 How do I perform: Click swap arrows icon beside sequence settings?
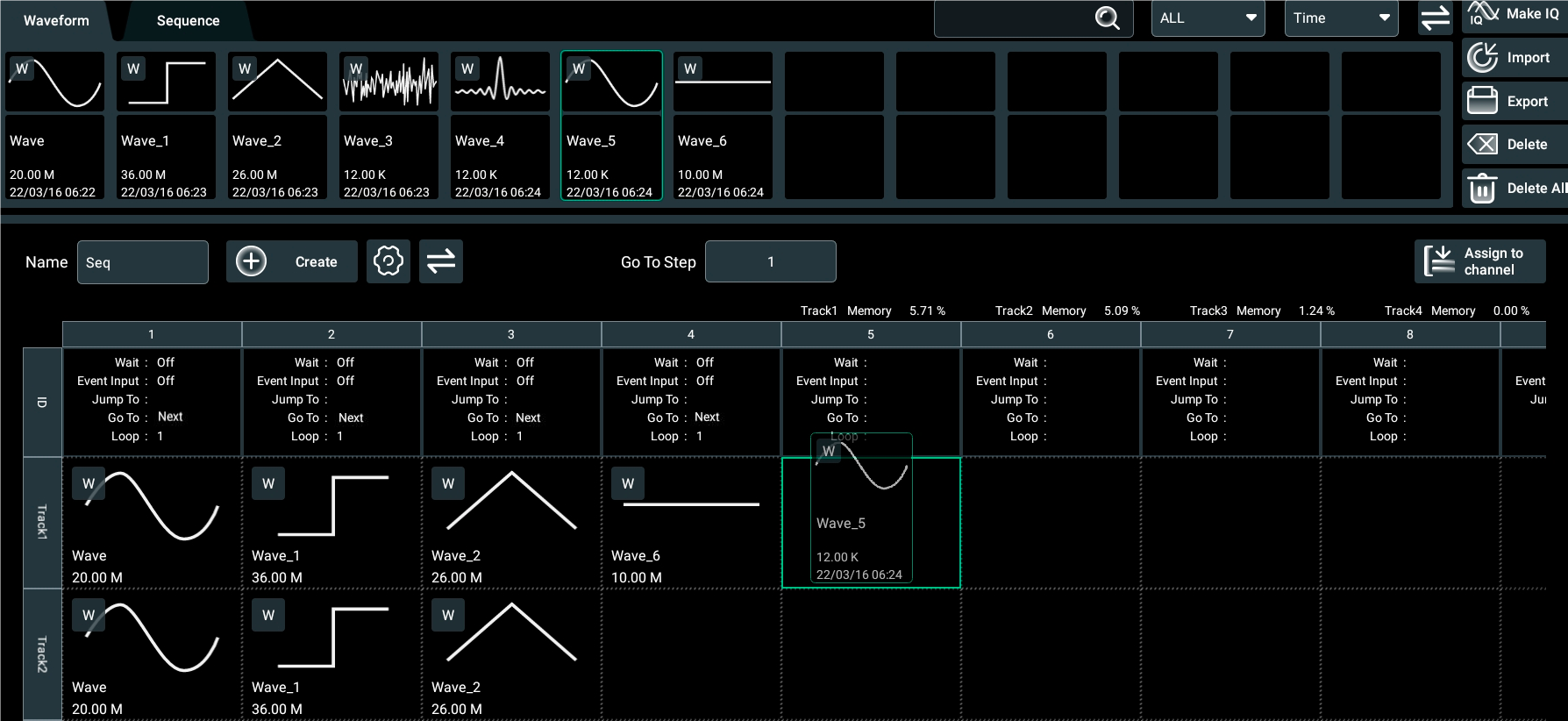tap(440, 261)
